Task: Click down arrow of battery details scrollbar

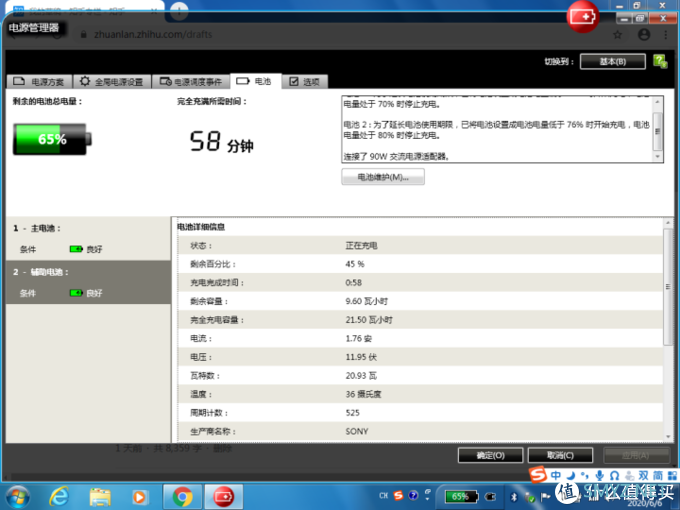Action: click(668, 437)
